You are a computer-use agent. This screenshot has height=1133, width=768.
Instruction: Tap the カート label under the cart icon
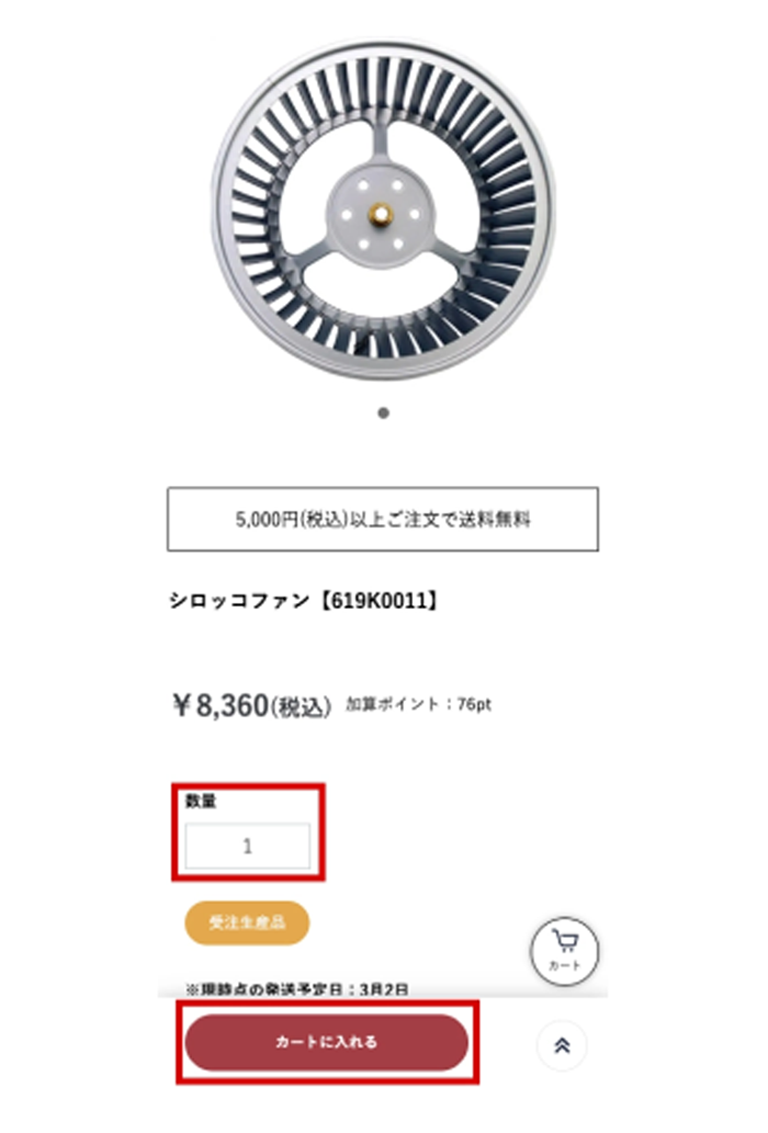[x=565, y=965]
